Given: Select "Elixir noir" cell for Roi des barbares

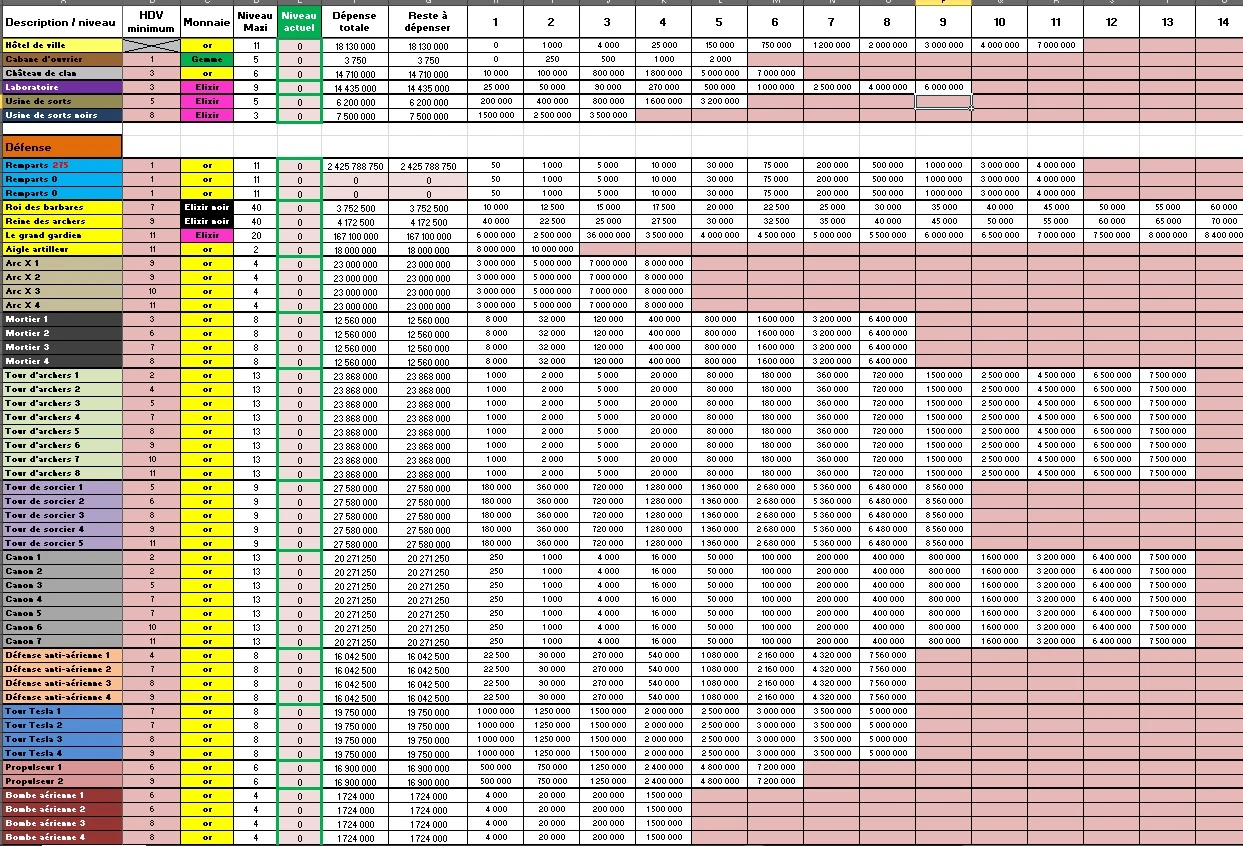Looking at the screenshot, I should 207,207.
